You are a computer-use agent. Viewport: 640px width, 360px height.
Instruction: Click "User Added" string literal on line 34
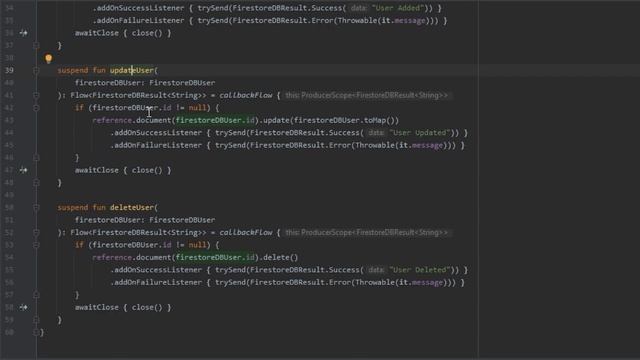click(398, 8)
